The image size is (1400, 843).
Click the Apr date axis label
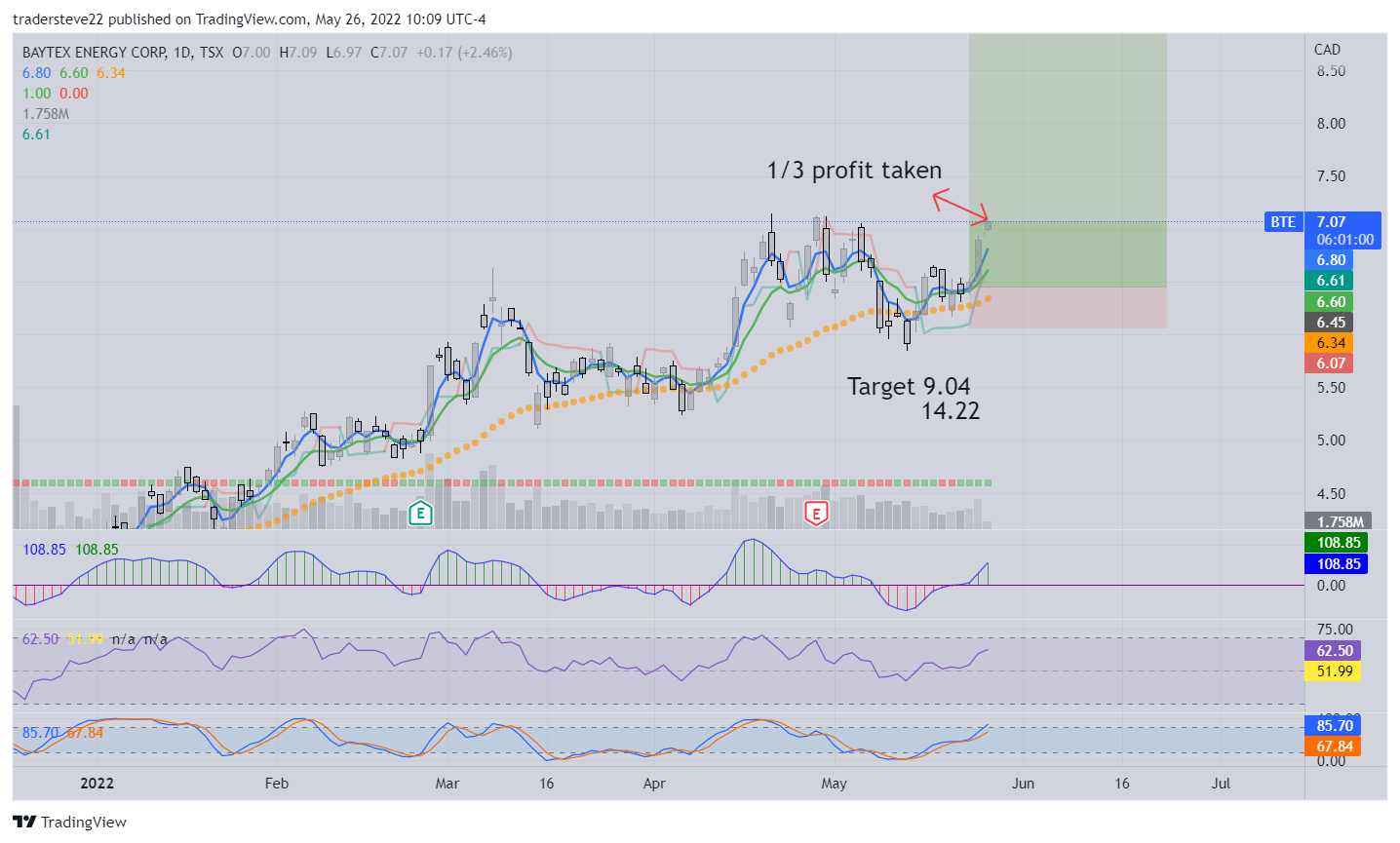[654, 784]
